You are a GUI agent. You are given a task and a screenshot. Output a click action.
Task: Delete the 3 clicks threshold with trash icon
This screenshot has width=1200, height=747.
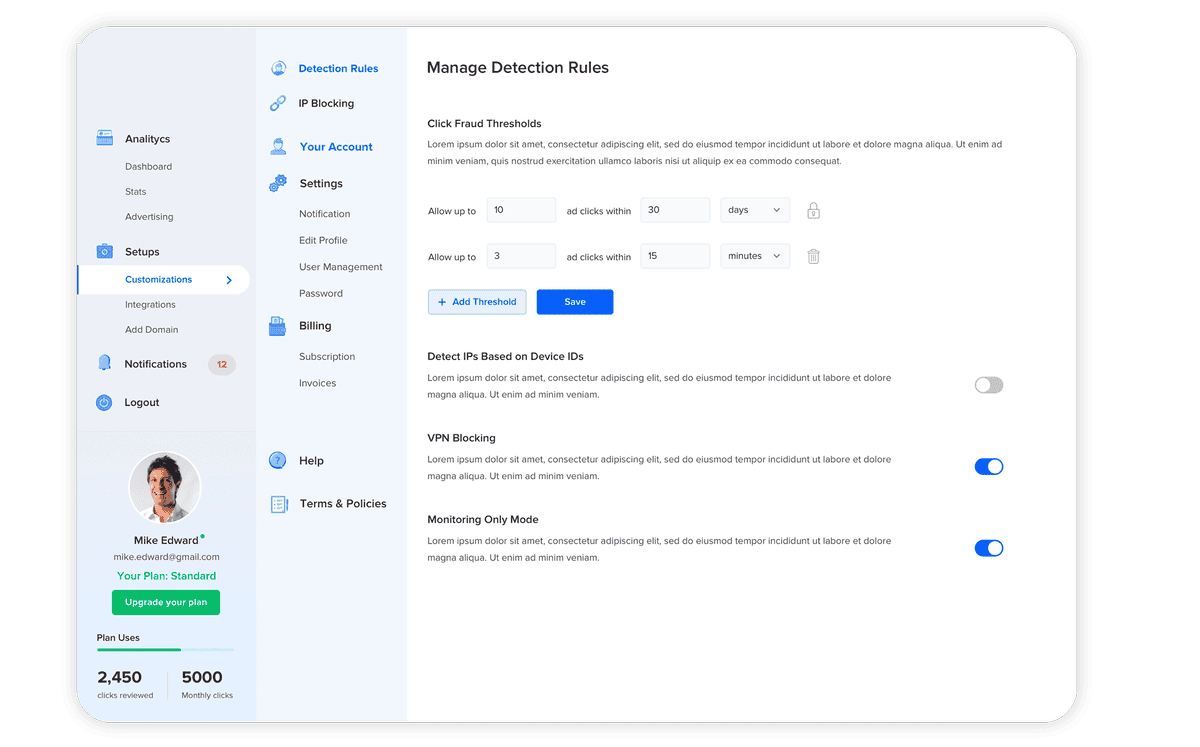point(813,256)
